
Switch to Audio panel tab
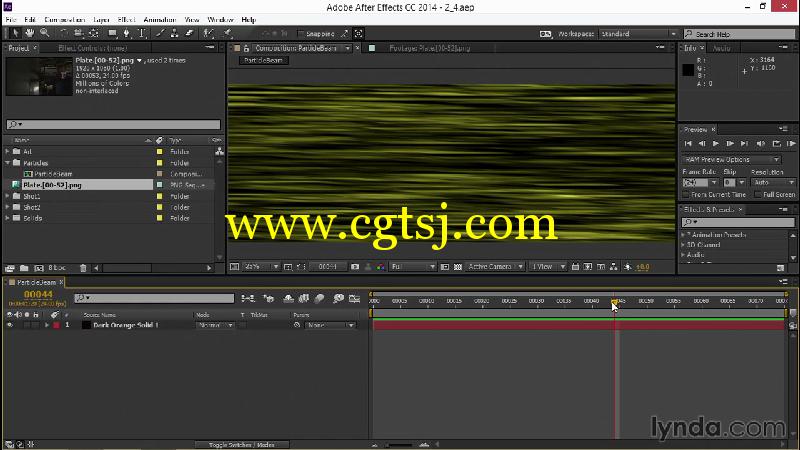(x=721, y=48)
